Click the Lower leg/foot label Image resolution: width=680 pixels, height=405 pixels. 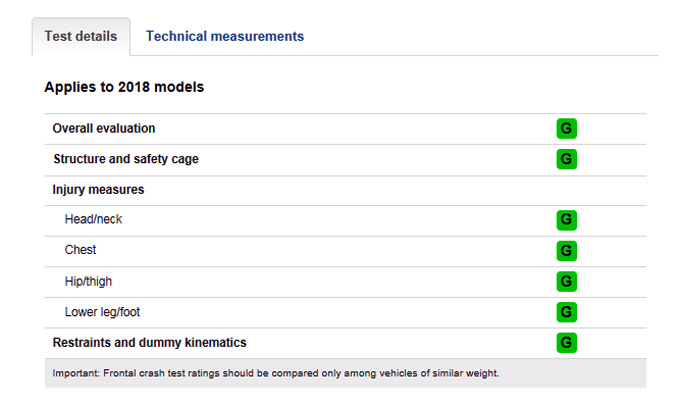102,312
